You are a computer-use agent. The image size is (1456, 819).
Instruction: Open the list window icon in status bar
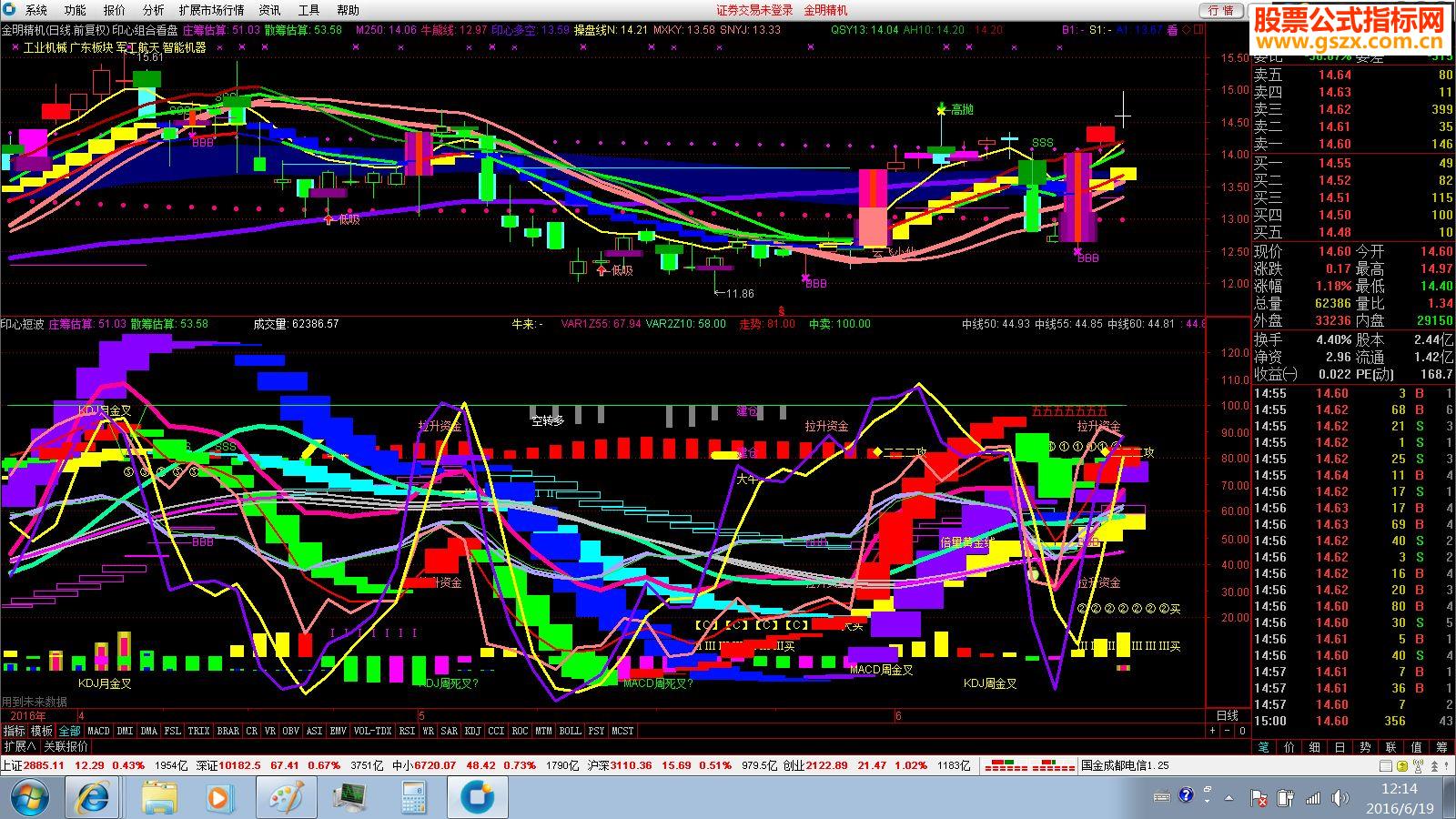1386,766
